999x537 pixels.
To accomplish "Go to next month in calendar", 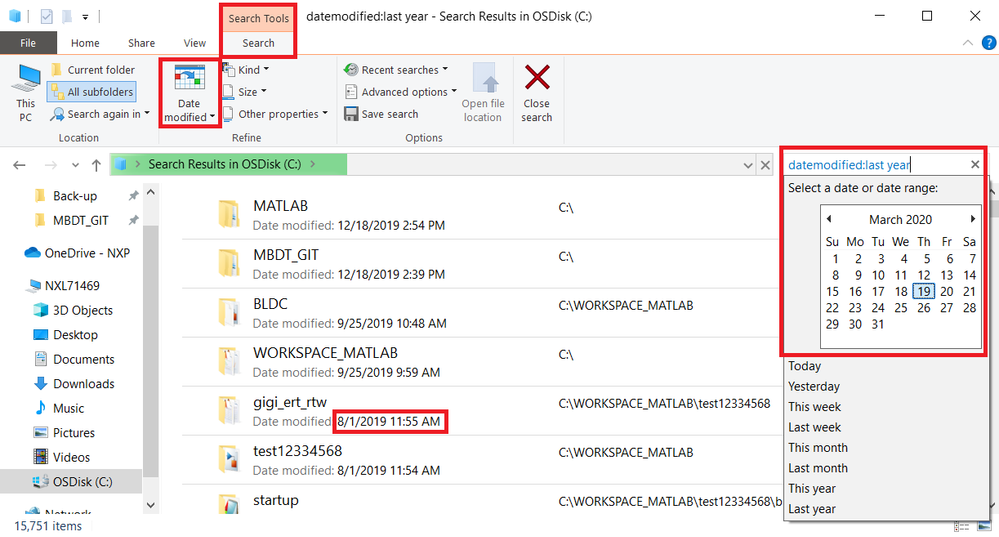I will coord(972,219).
